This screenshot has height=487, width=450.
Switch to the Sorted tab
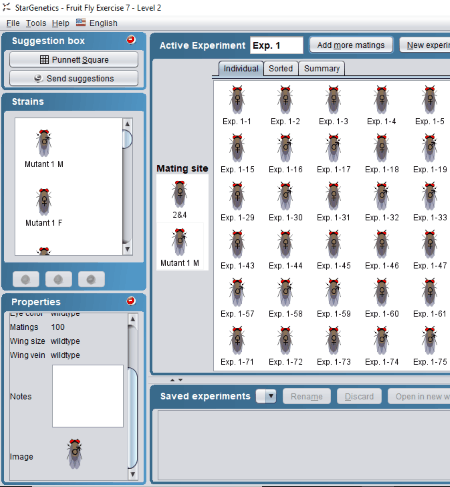pyautogui.click(x=281, y=68)
